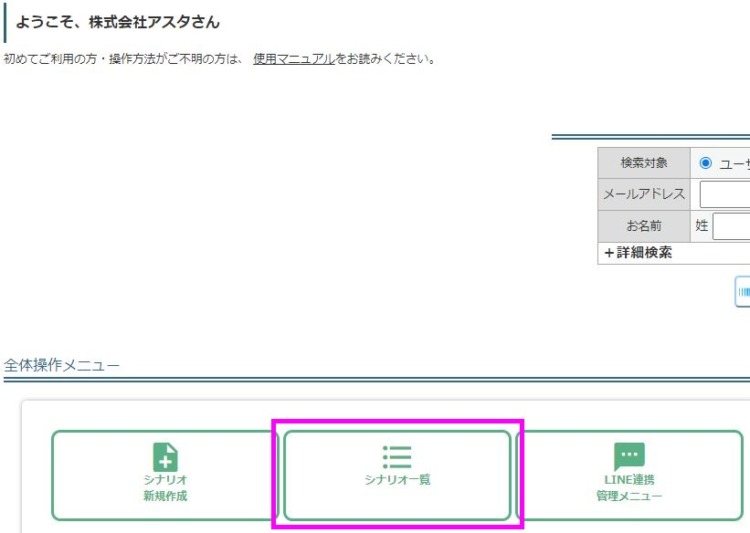Click the お名前 label cell
Viewport: 750px width, 533px height.
[x=644, y=226]
